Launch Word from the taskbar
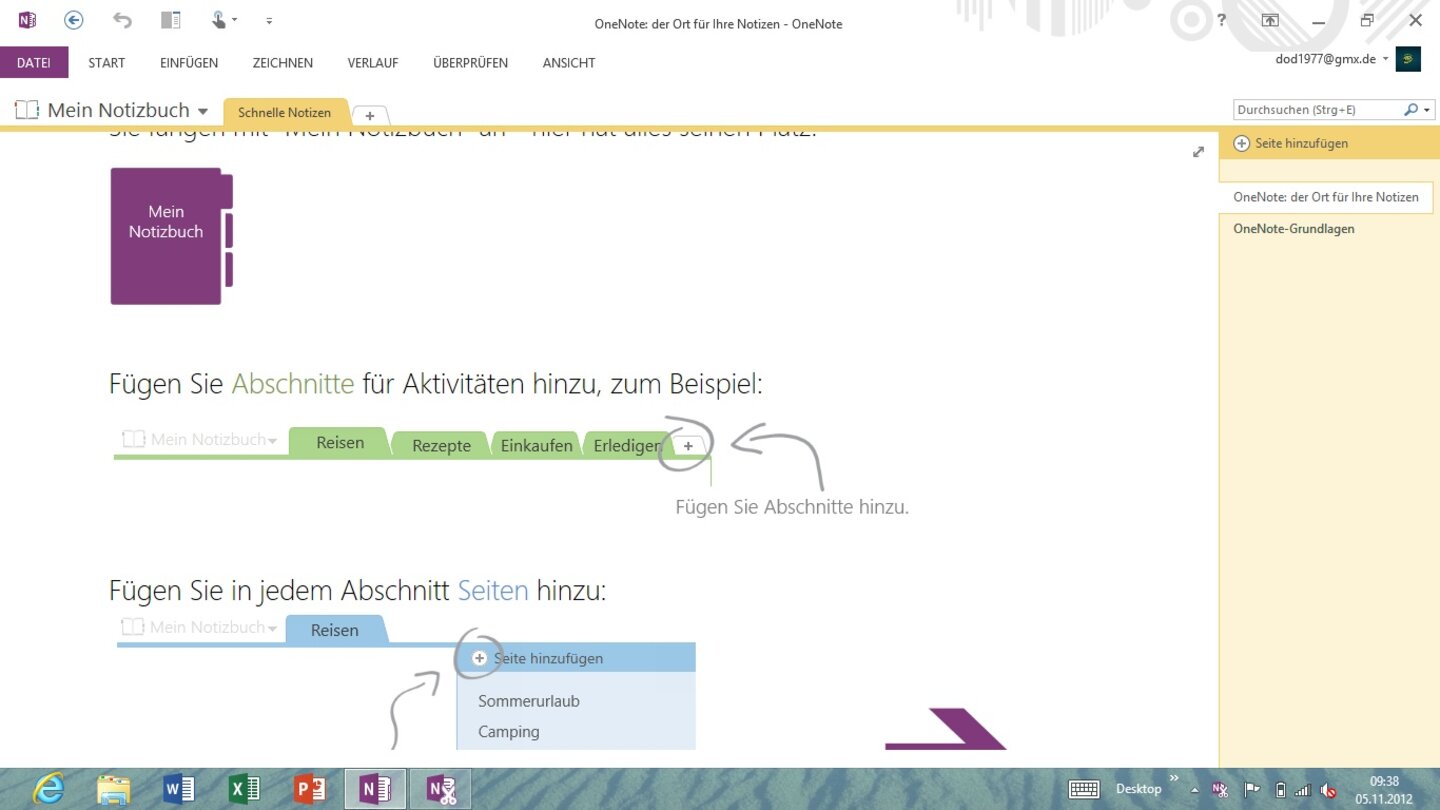The width and height of the screenshot is (1440, 810). coord(179,789)
